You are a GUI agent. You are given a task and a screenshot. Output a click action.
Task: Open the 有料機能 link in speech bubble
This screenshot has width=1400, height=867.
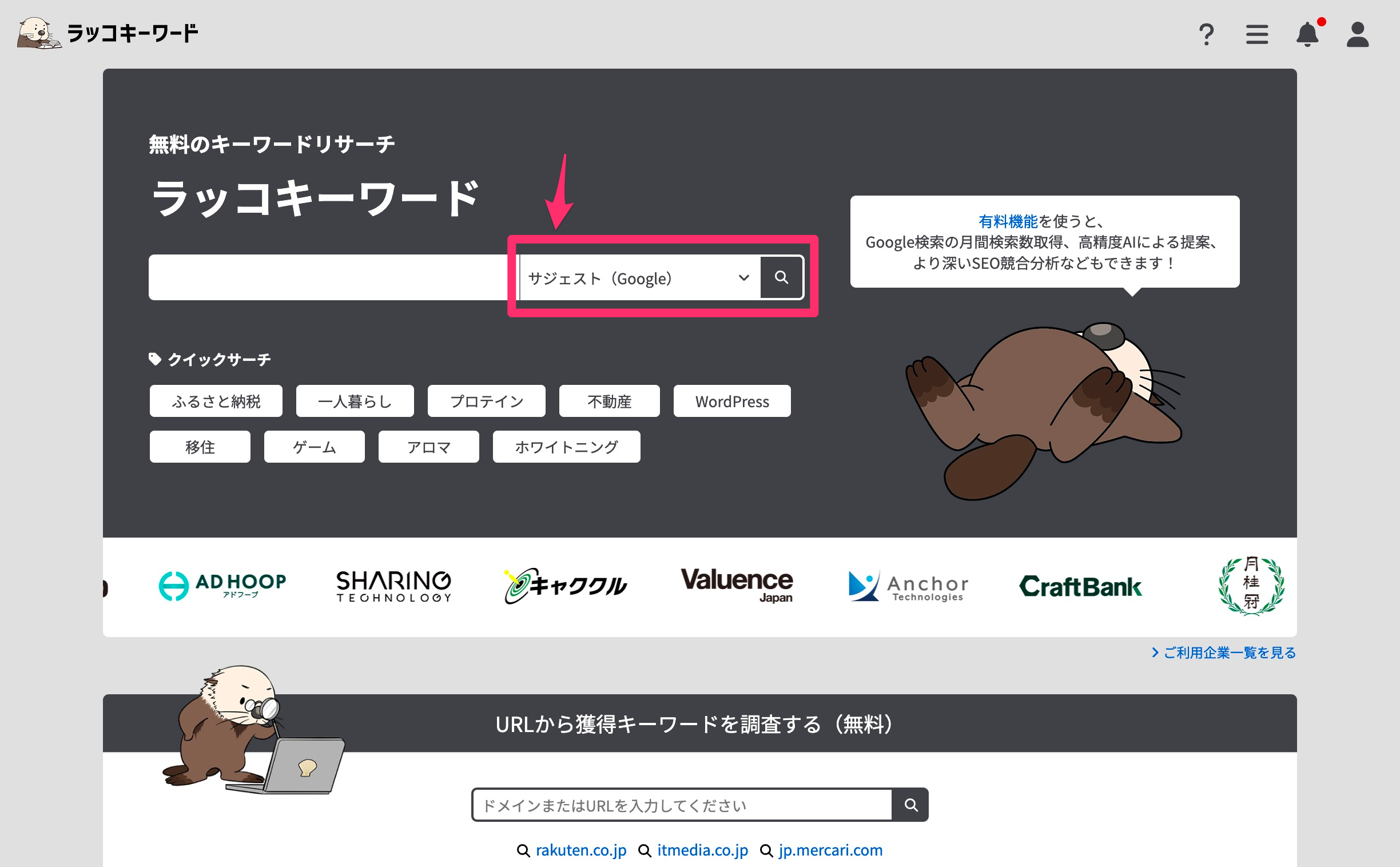[x=1008, y=221]
